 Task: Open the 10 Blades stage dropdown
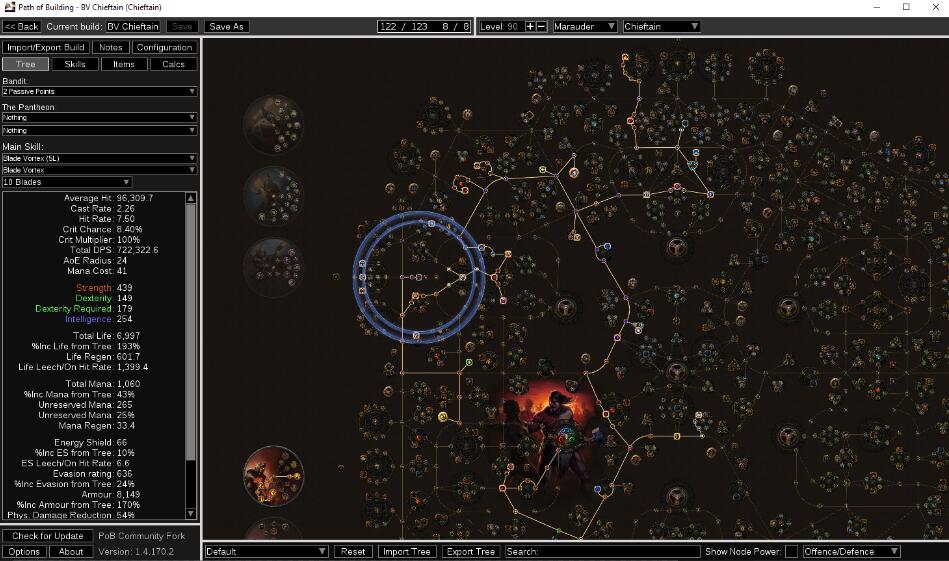67,182
